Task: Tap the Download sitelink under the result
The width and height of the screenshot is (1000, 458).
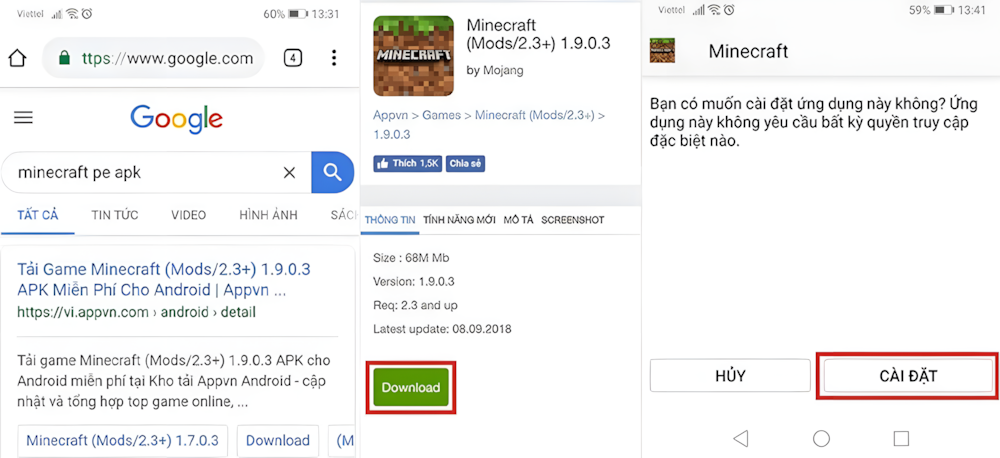Action: (278, 440)
